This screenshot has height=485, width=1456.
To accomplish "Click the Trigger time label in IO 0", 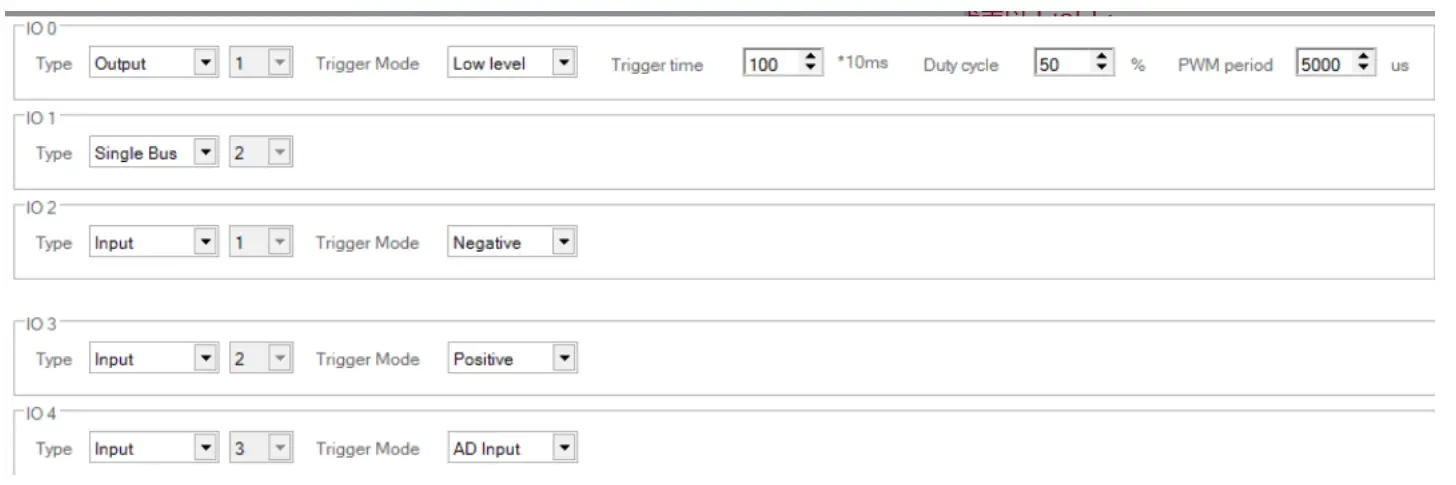I will (657, 65).
